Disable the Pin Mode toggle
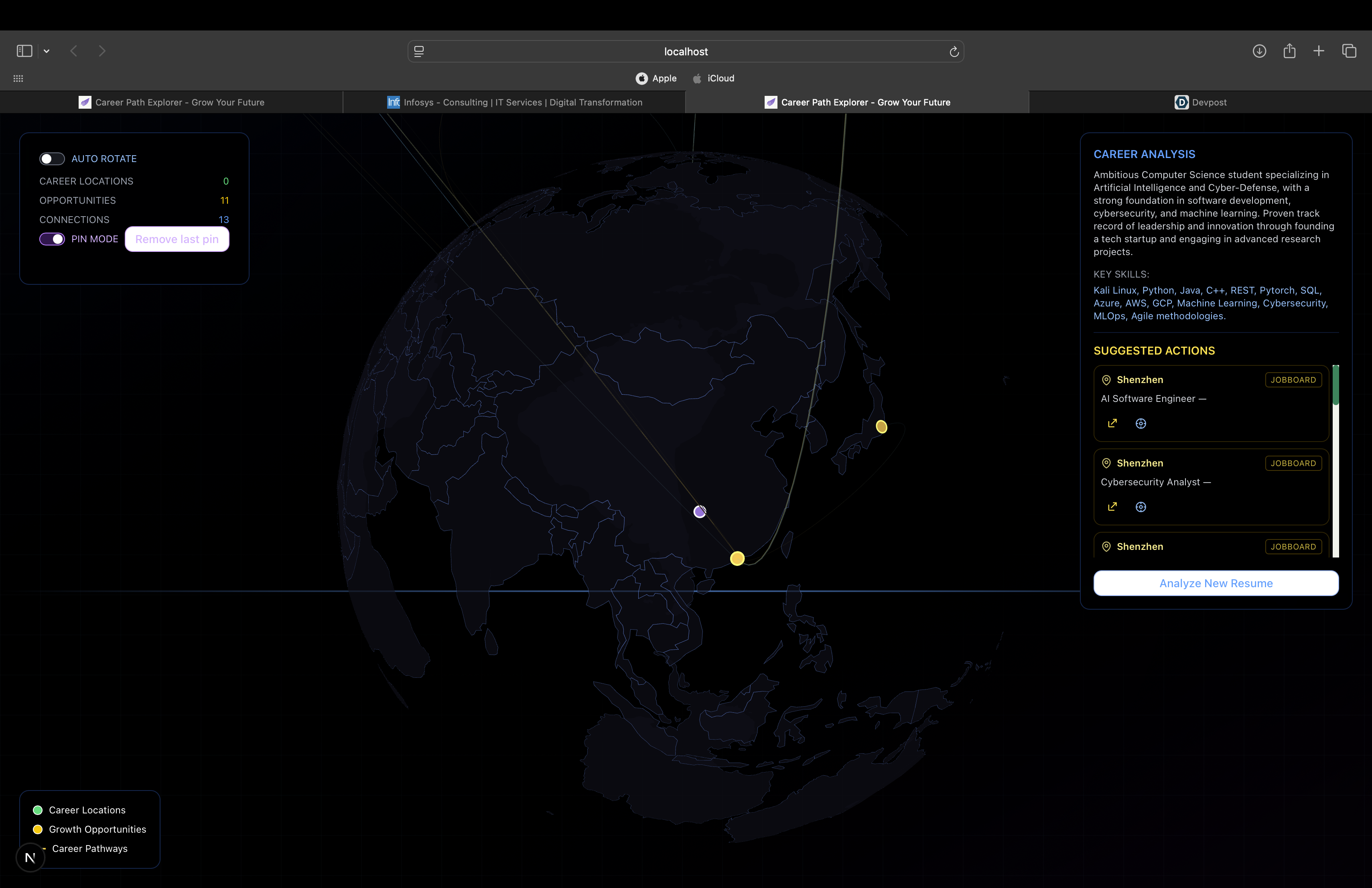This screenshot has height=888, width=1372. [52, 239]
